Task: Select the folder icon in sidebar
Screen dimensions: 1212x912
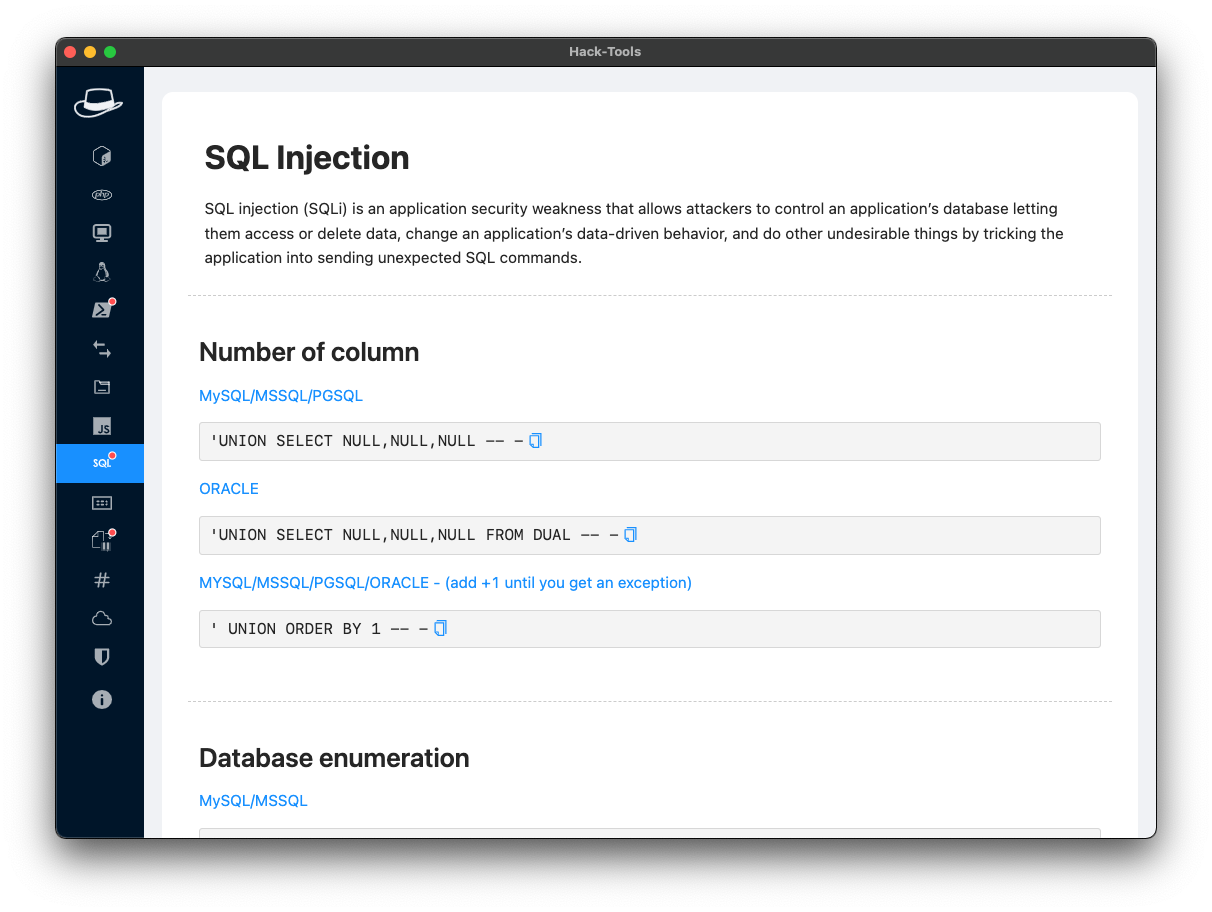Action: point(101,387)
